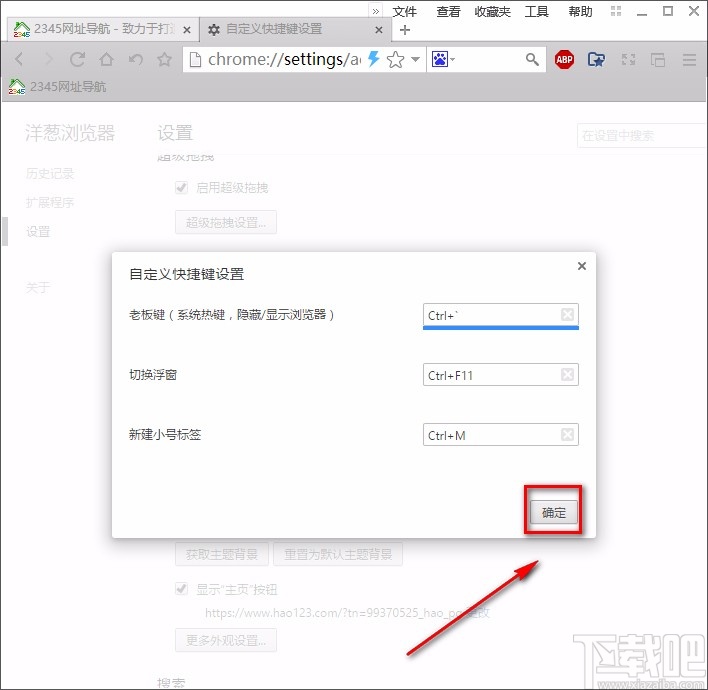The width and height of the screenshot is (708, 690).
Task: Open the ABP adblock extension
Action: coord(564,59)
